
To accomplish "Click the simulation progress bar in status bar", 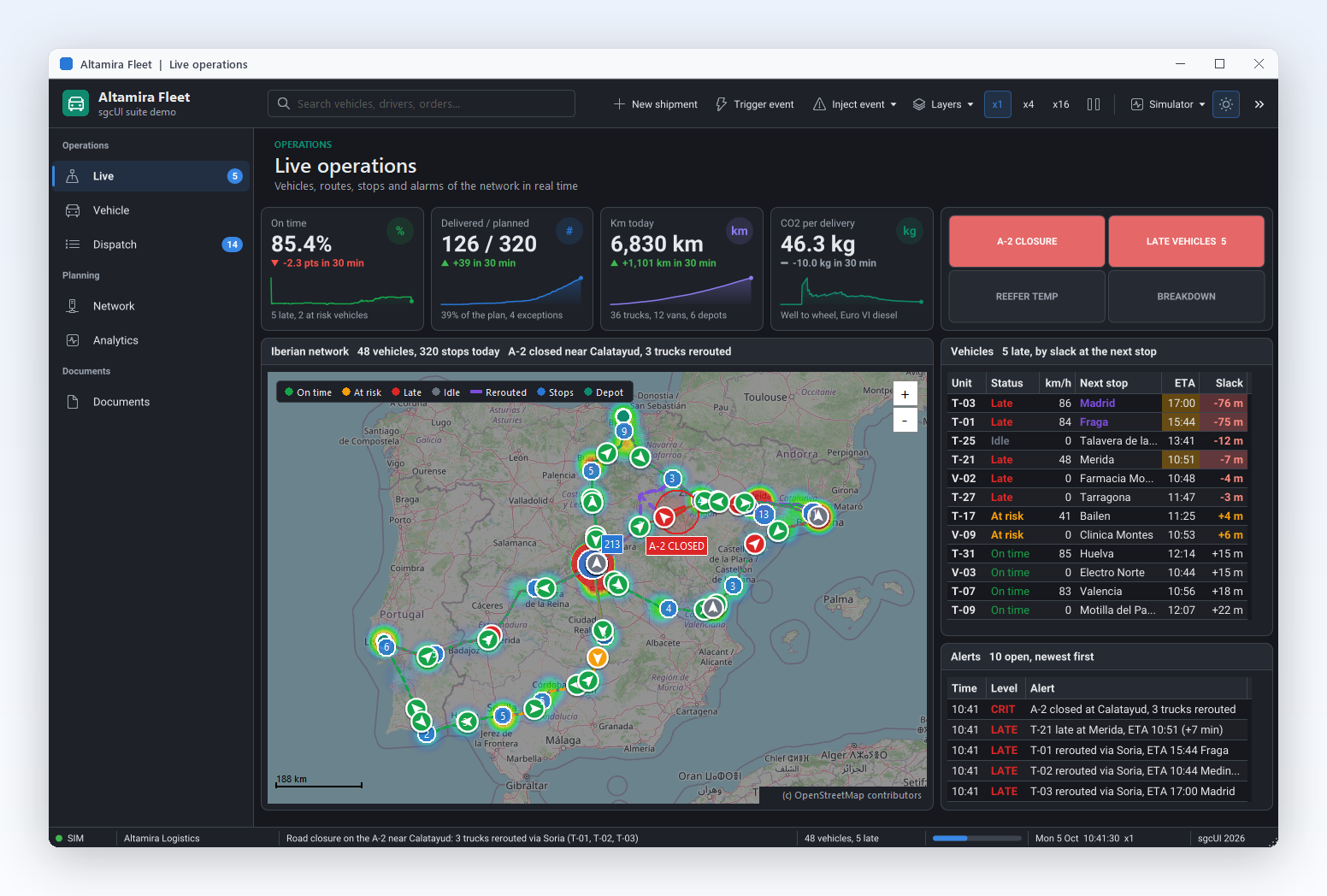I will point(976,839).
